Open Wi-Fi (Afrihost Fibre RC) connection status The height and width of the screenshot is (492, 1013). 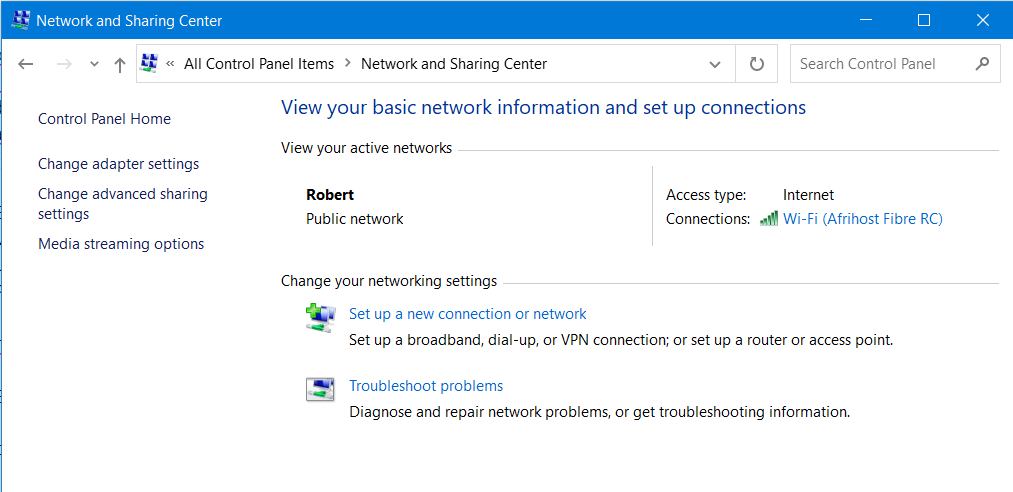coord(862,219)
